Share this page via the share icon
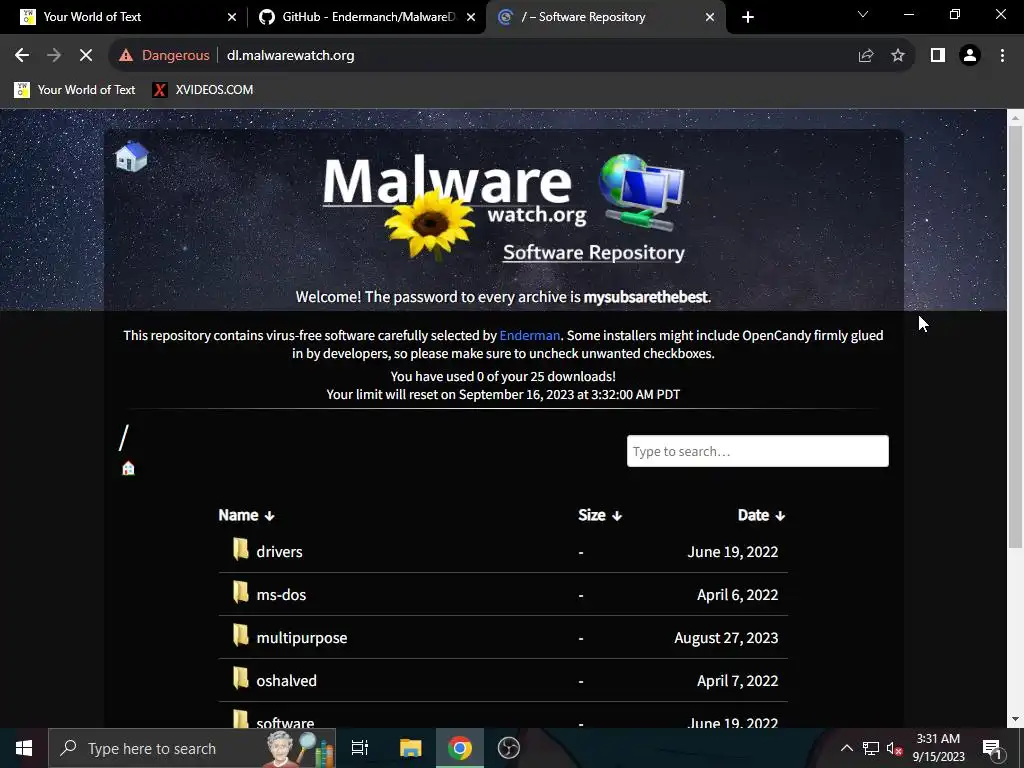This screenshot has width=1024, height=768. tap(866, 56)
